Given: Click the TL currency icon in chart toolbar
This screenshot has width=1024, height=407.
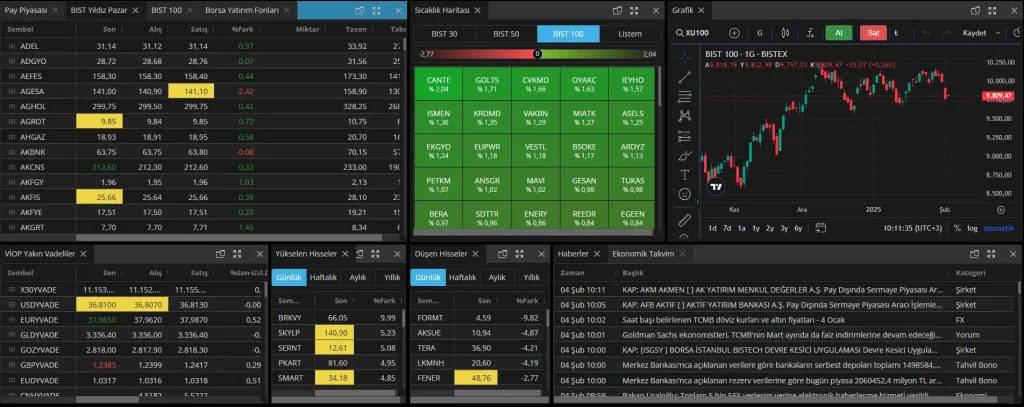Looking at the screenshot, I should [x=896, y=33].
